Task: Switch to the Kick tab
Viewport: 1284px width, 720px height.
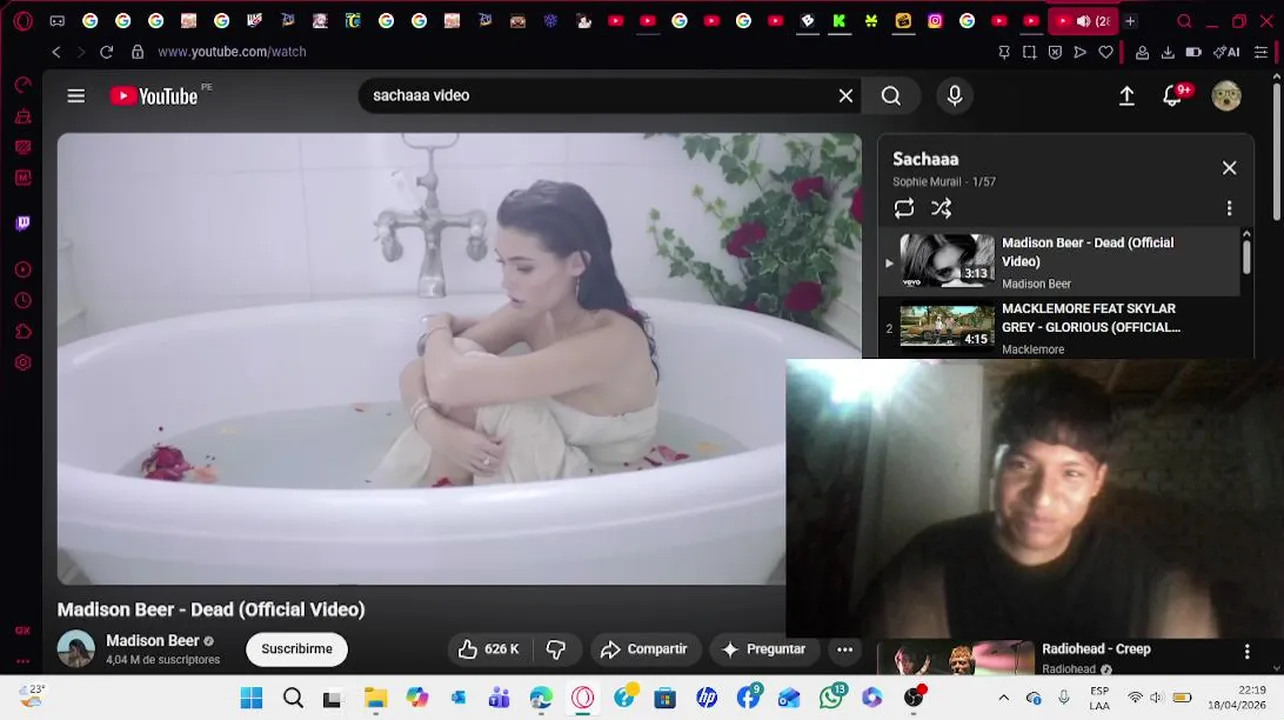Action: pyautogui.click(x=839, y=21)
